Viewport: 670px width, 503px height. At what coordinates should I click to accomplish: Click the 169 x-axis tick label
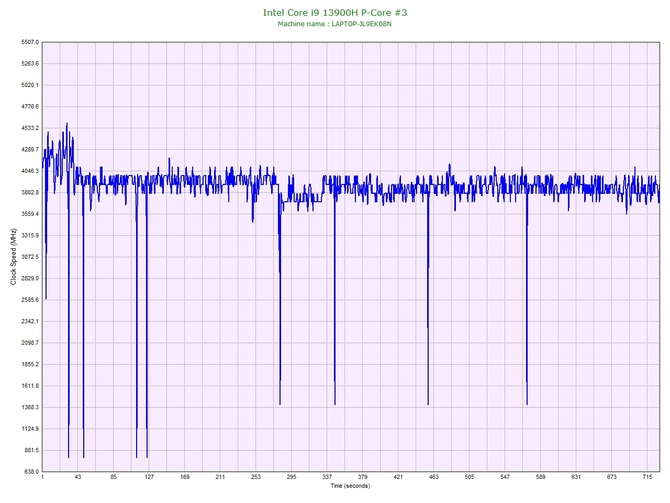click(185, 477)
